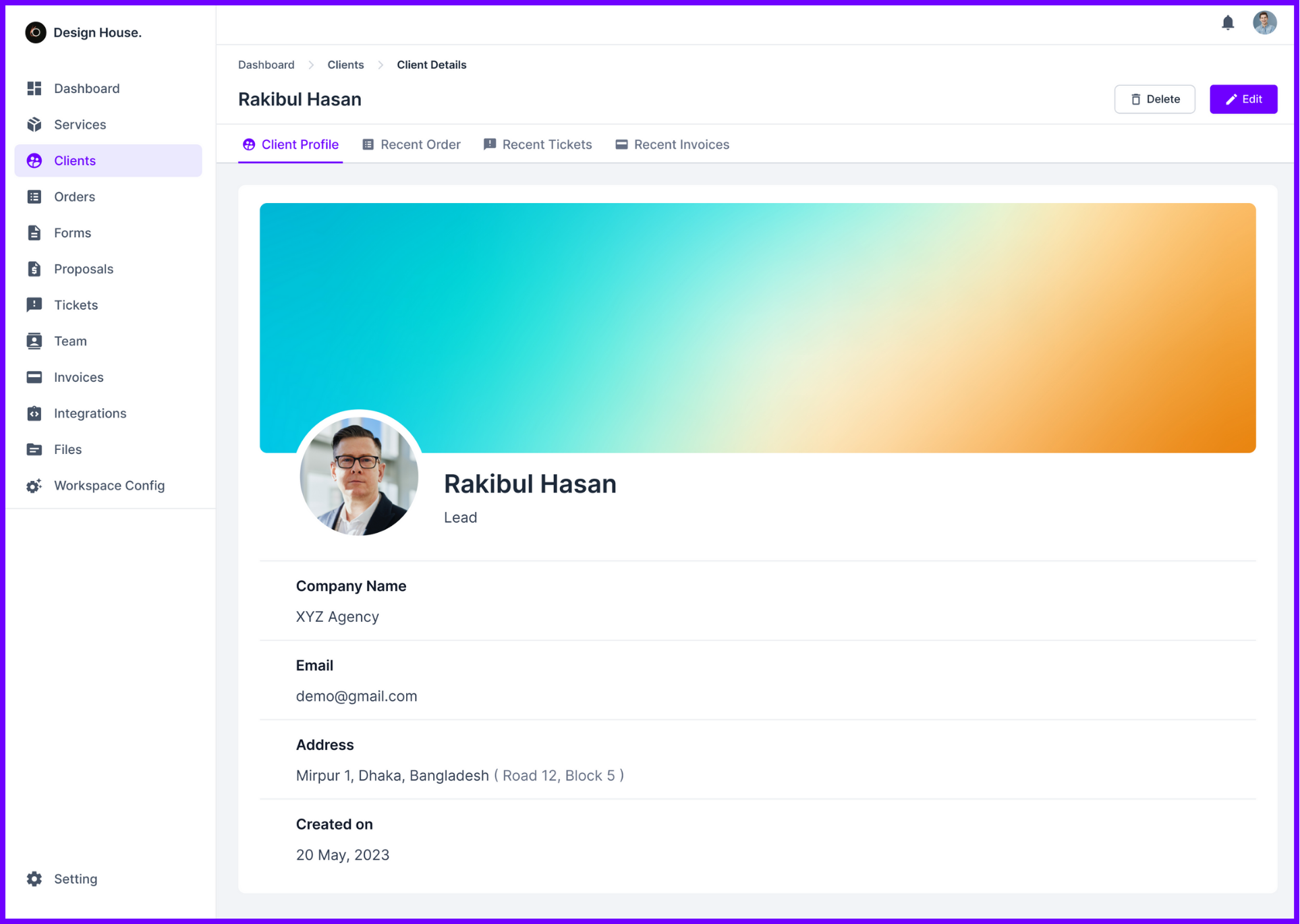Click the Delete button for client

[x=1155, y=99]
